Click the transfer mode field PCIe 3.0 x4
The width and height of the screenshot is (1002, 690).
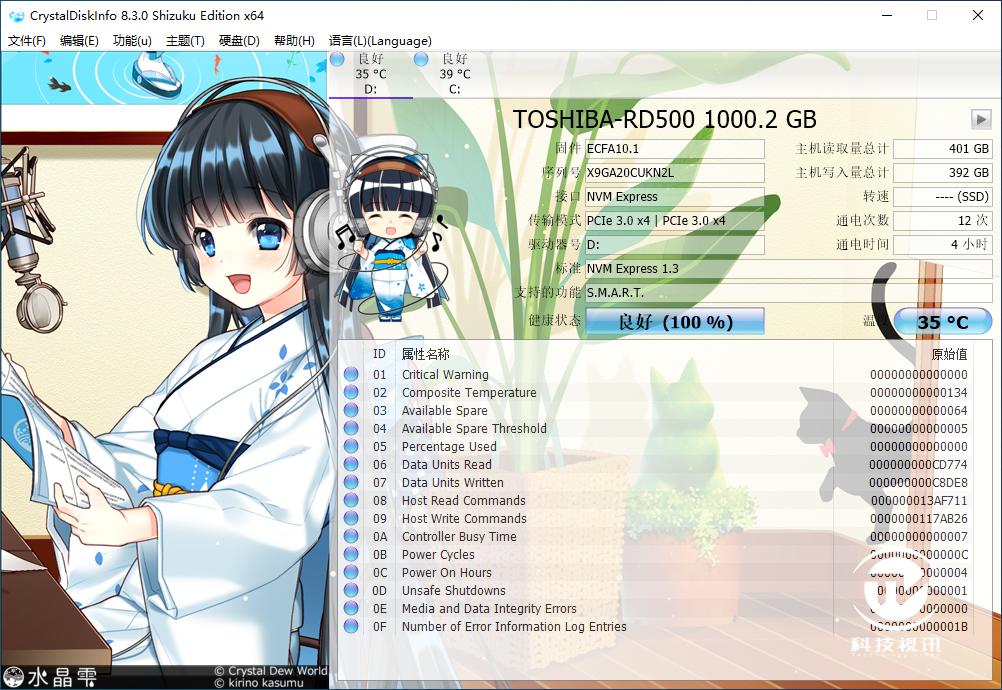point(675,220)
